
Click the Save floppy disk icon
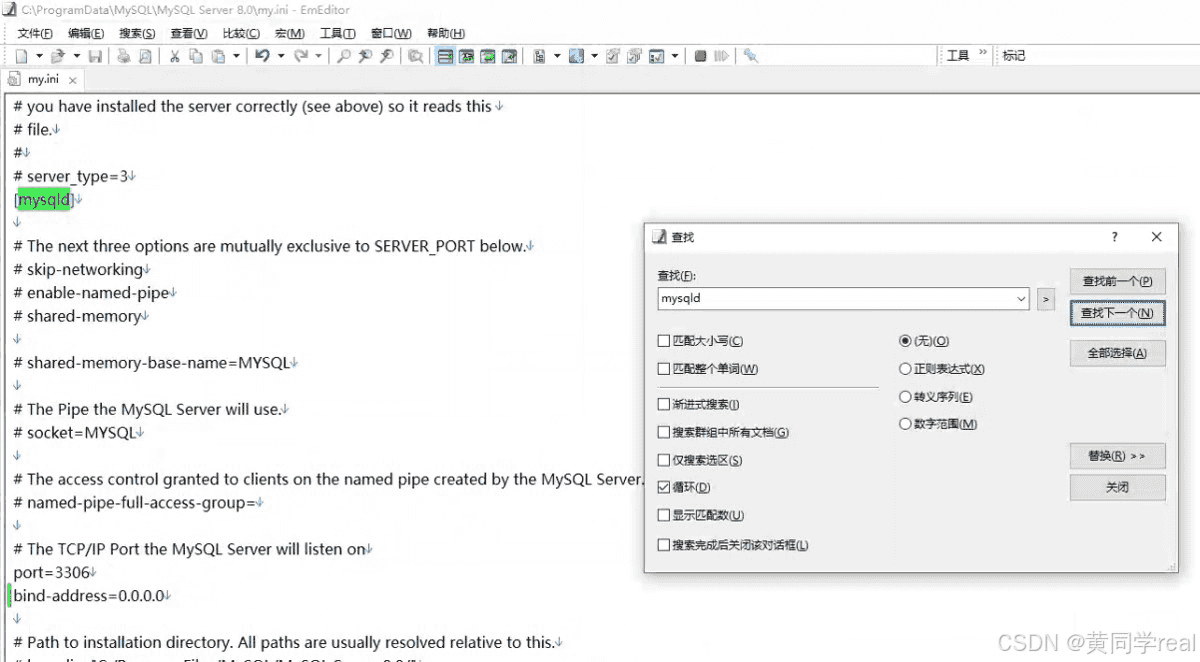[95, 56]
